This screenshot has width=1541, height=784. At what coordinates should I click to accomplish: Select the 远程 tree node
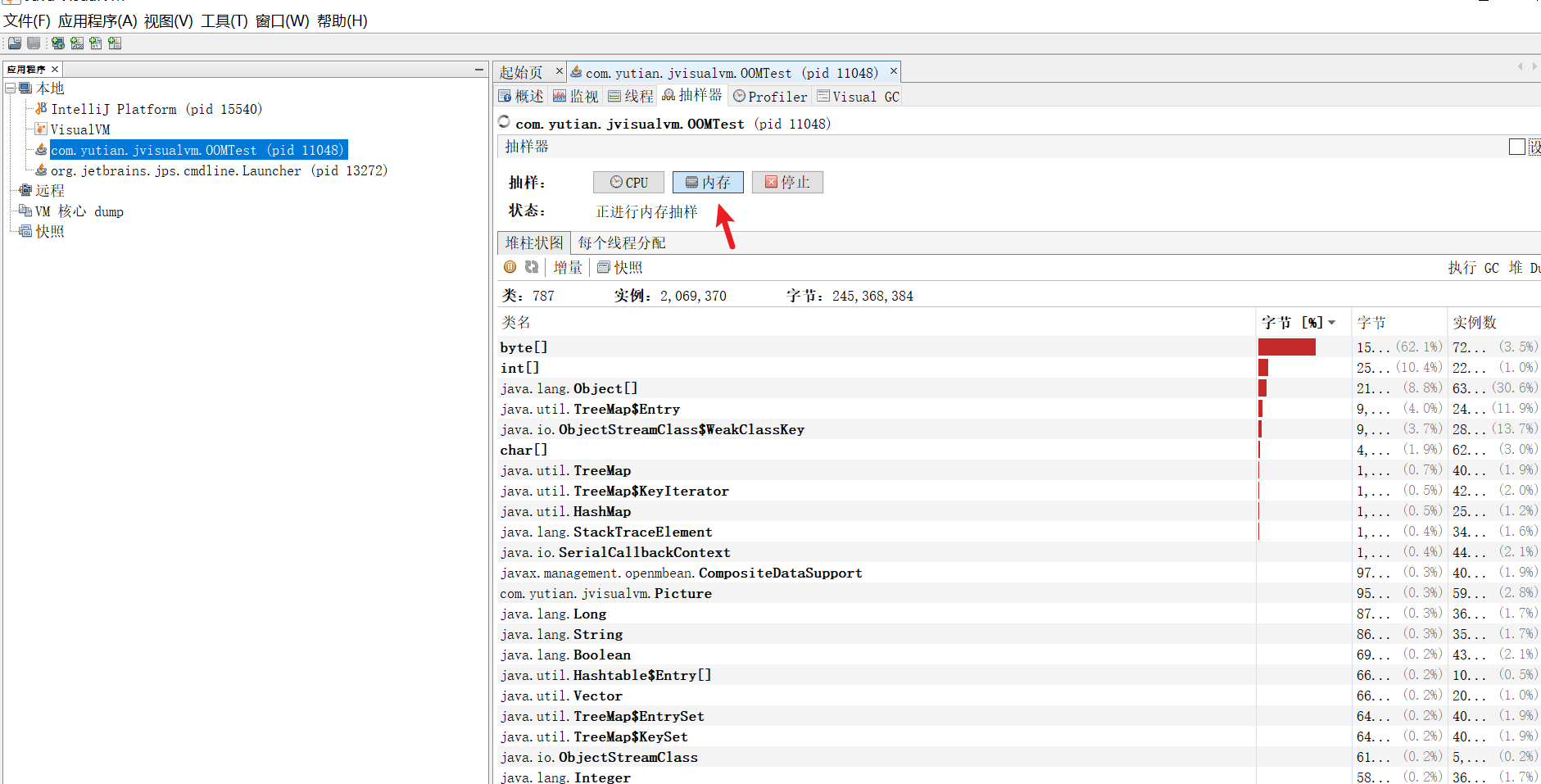(49, 191)
